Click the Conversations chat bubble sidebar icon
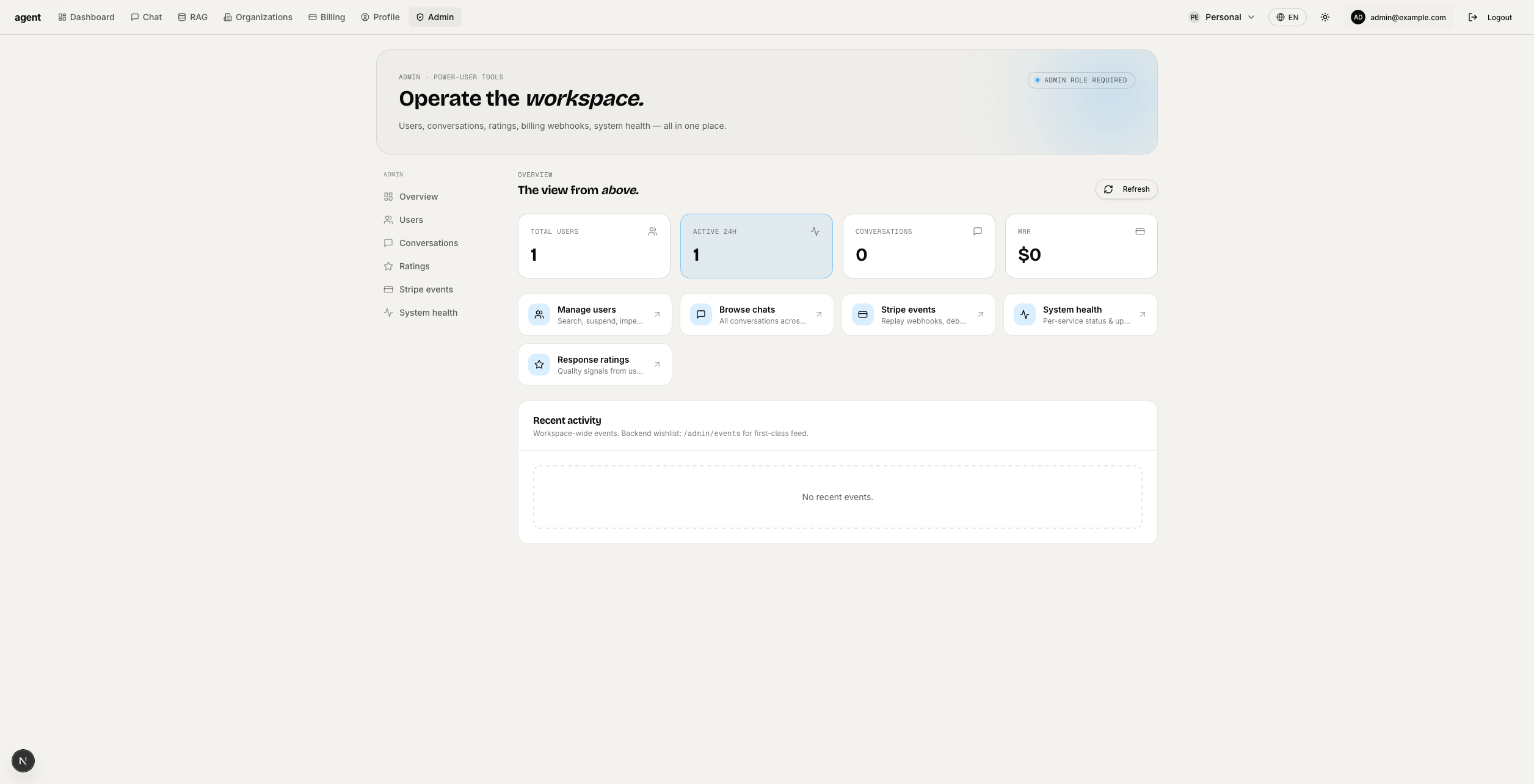Image resolution: width=1534 pixels, height=784 pixels. tap(388, 243)
